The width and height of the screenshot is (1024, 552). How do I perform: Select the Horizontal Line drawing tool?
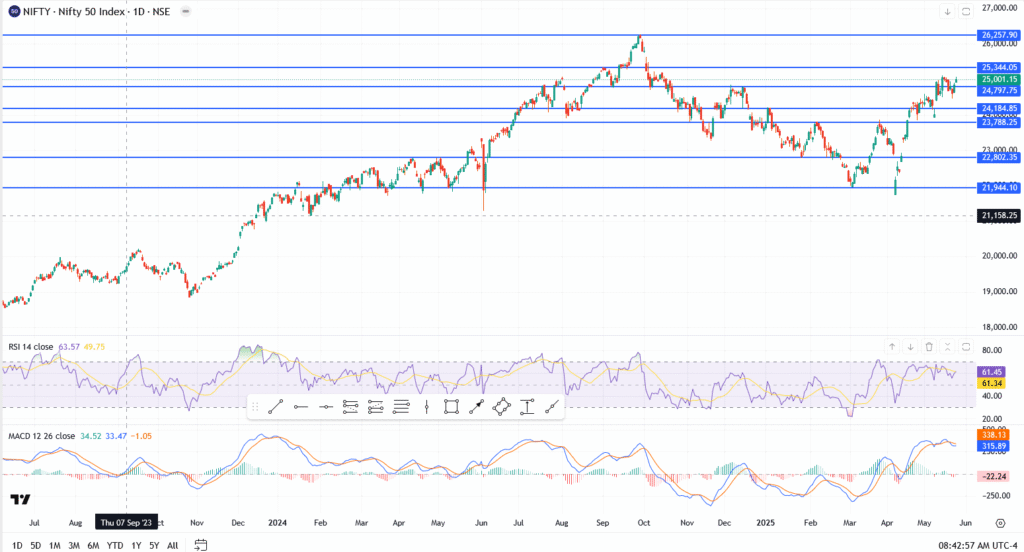click(325, 407)
